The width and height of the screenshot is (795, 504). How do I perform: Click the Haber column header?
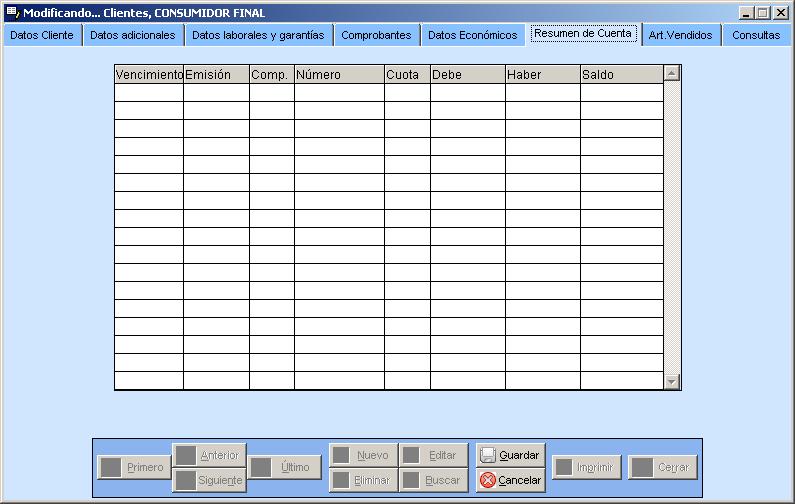542,75
